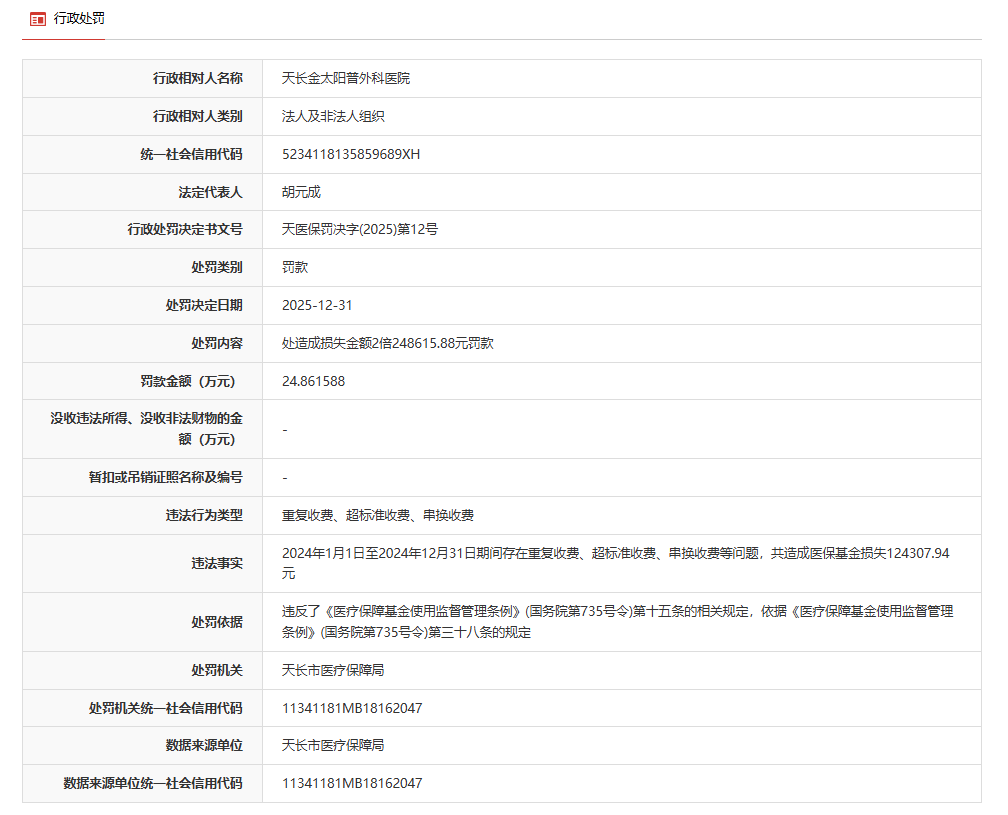Select the 数据来源单位统一社会信用代码 code value
The height and width of the screenshot is (815, 1008).
[x=352, y=783]
